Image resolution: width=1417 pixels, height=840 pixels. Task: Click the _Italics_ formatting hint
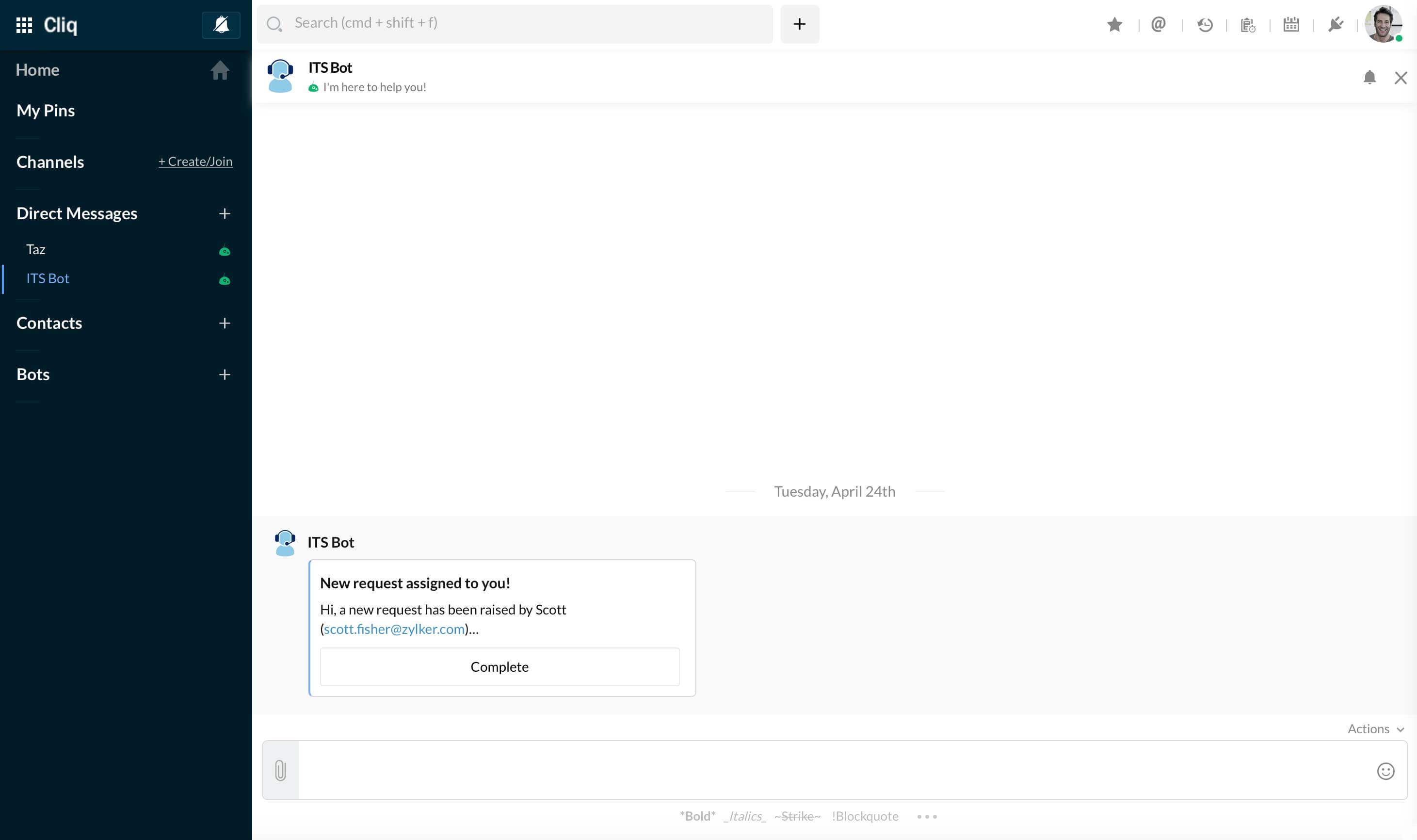[744, 816]
